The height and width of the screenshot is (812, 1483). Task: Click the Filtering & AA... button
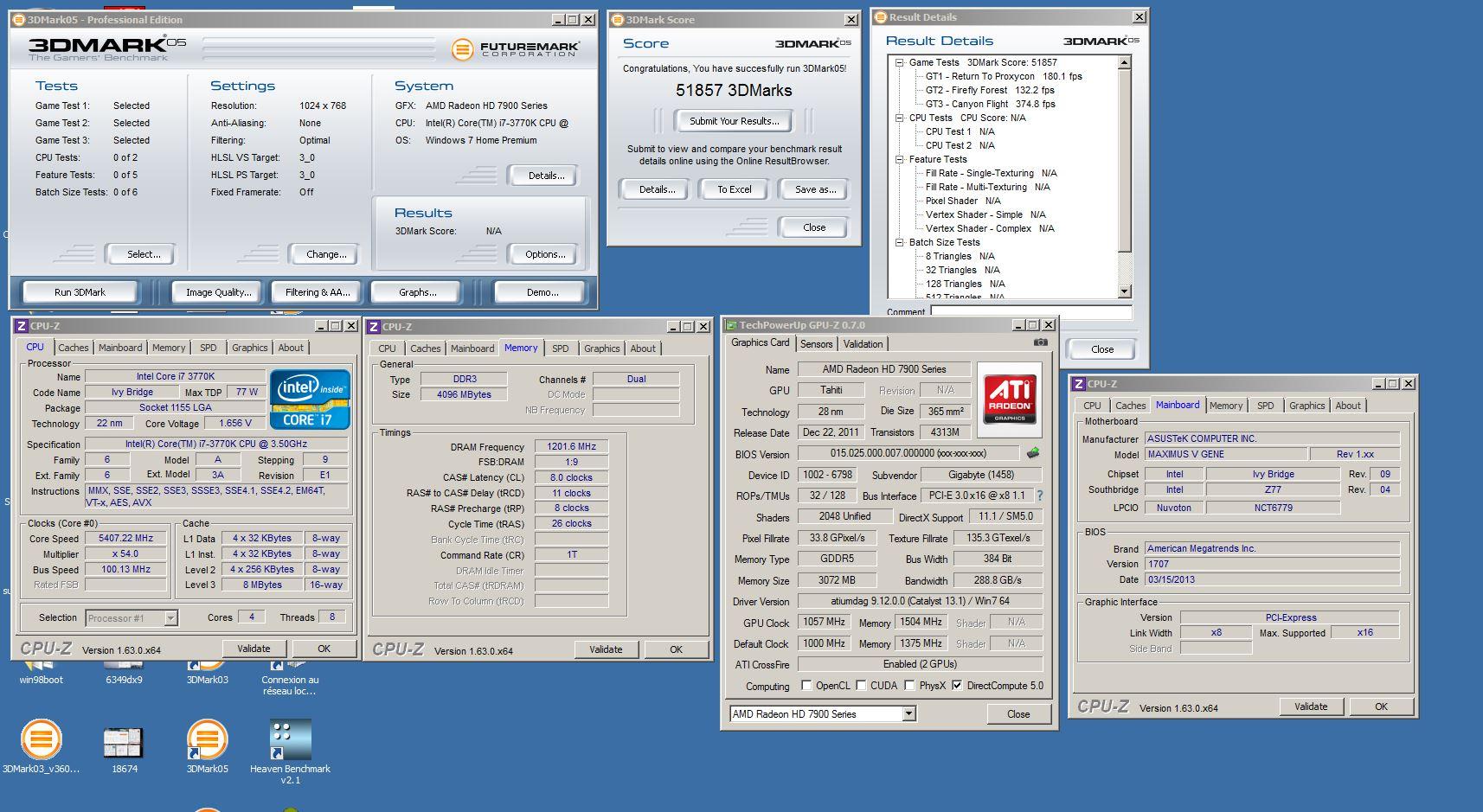pos(318,292)
